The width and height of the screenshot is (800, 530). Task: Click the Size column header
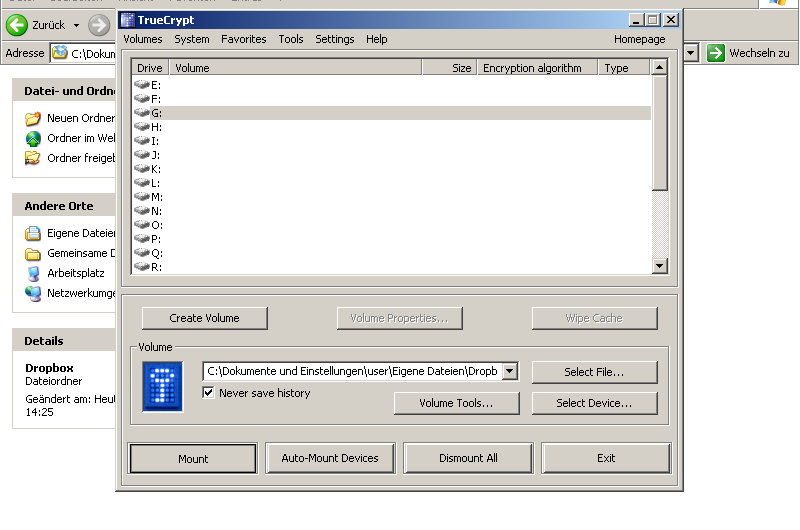[x=449, y=68]
